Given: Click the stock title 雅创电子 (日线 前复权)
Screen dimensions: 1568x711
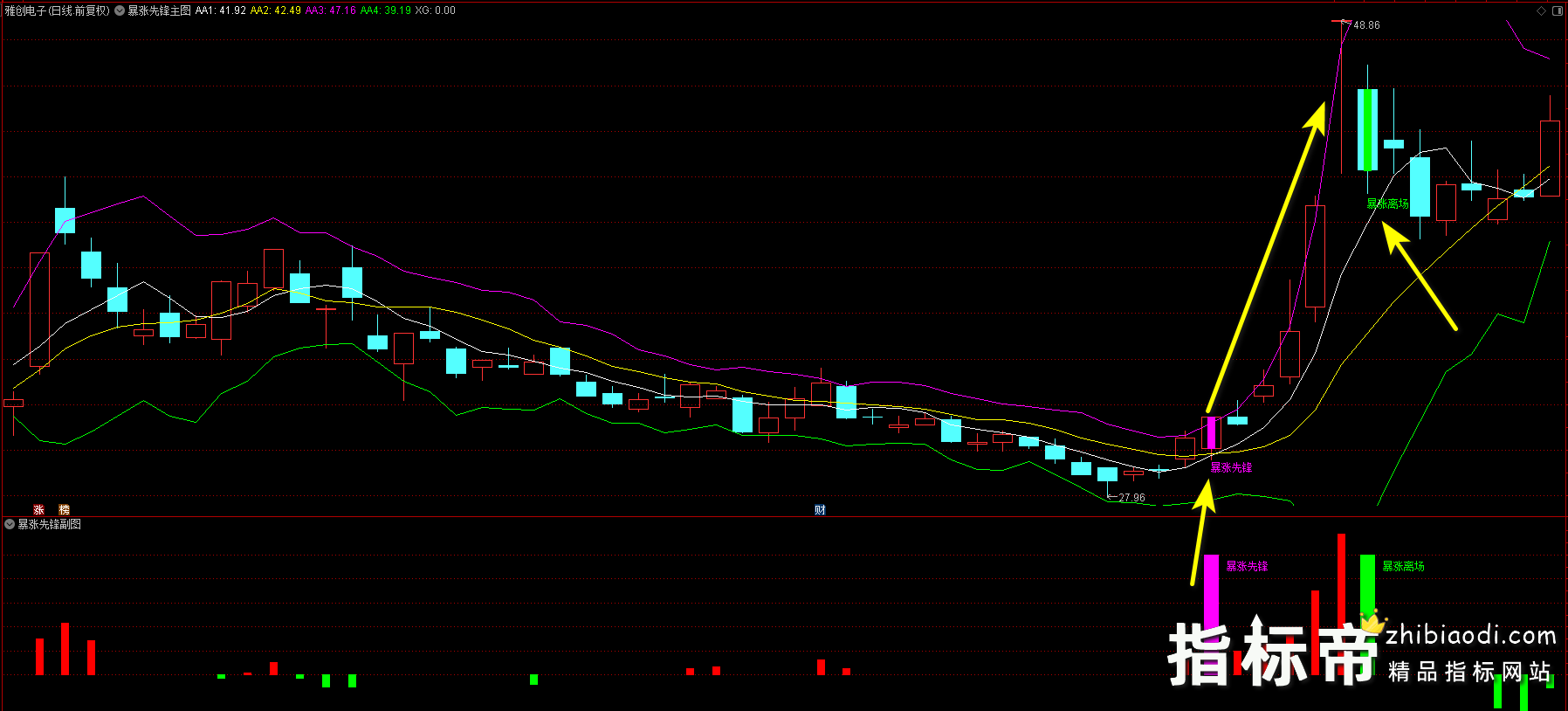Looking at the screenshot, I should [58, 10].
